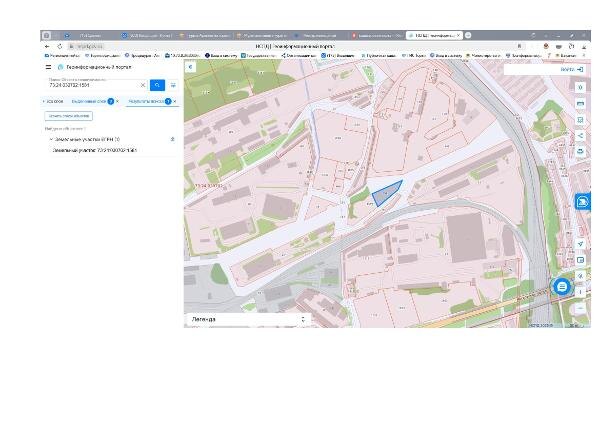Viewport: 600px width, 424px height.
Task: Click the login link on the map
Action: tap(572, 70)
